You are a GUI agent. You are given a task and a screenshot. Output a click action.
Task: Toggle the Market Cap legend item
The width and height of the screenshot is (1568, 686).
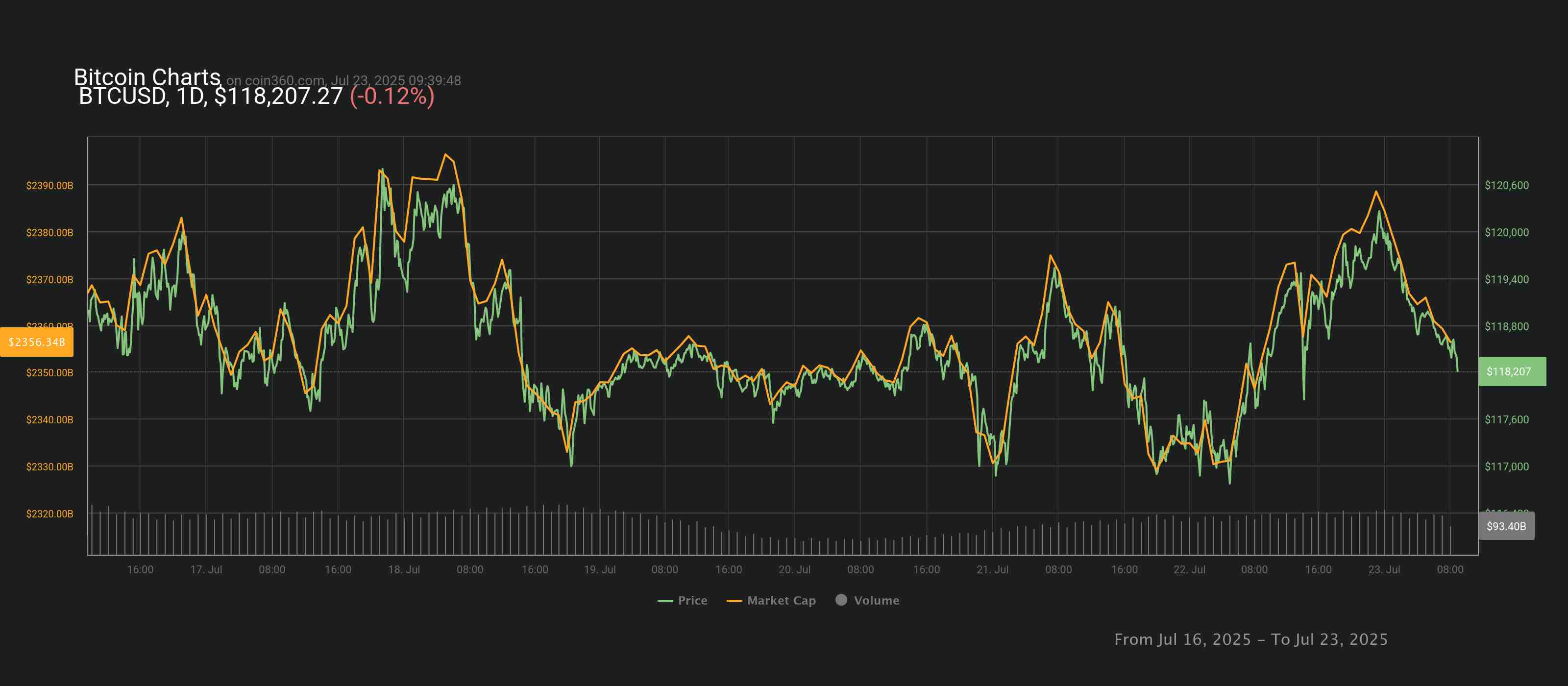[771, 600]
